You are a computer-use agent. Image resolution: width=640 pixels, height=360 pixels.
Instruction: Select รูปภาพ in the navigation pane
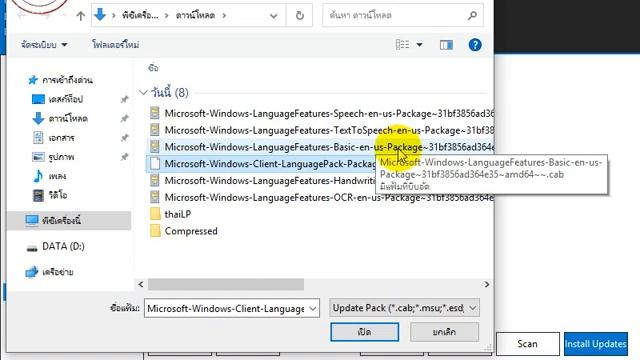pyautogui.click(x=61, y=157)
